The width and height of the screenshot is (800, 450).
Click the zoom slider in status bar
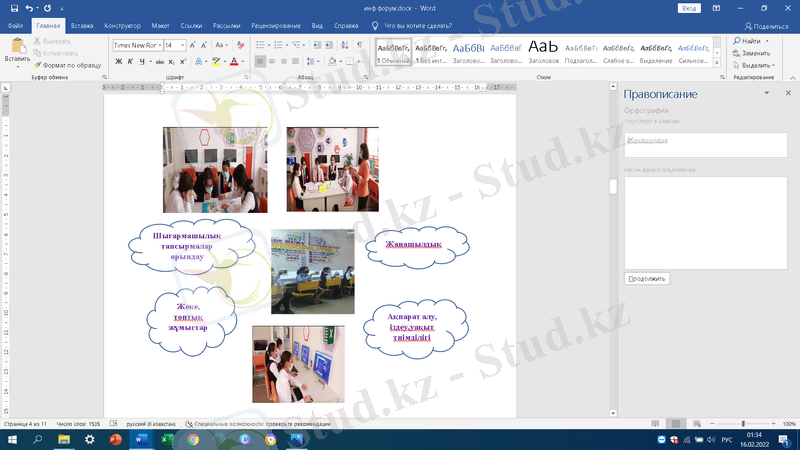click(x=742, y=424)
